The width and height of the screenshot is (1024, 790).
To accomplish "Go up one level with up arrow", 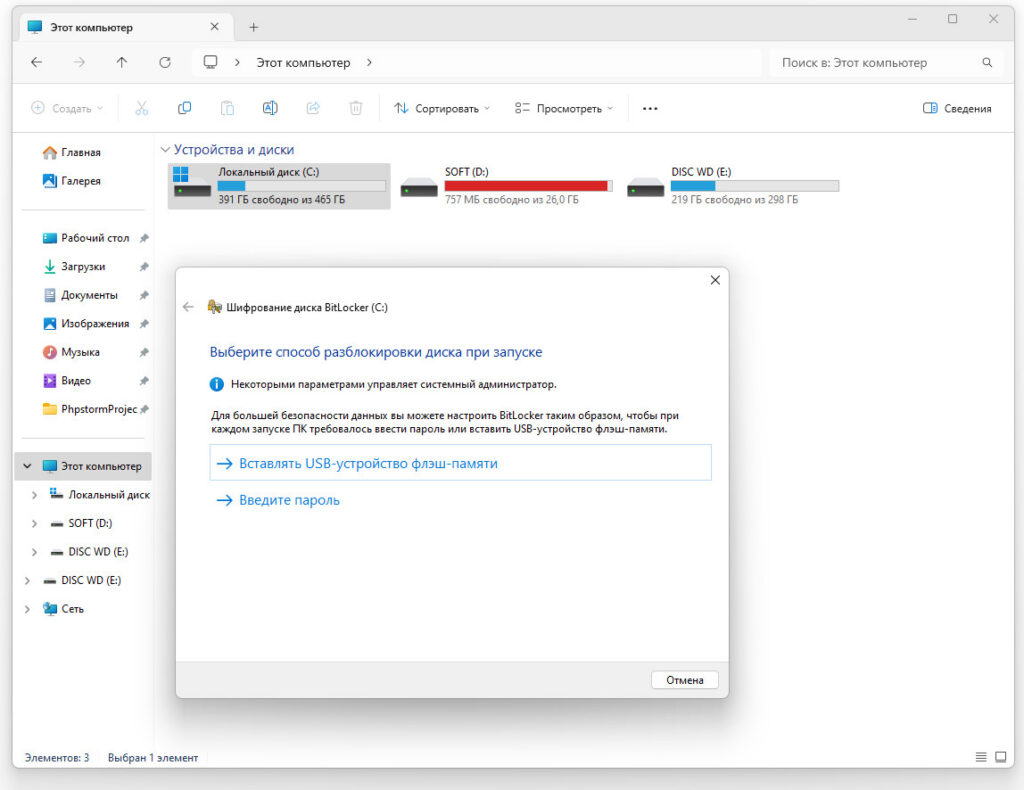I will [x=121, y=62].
